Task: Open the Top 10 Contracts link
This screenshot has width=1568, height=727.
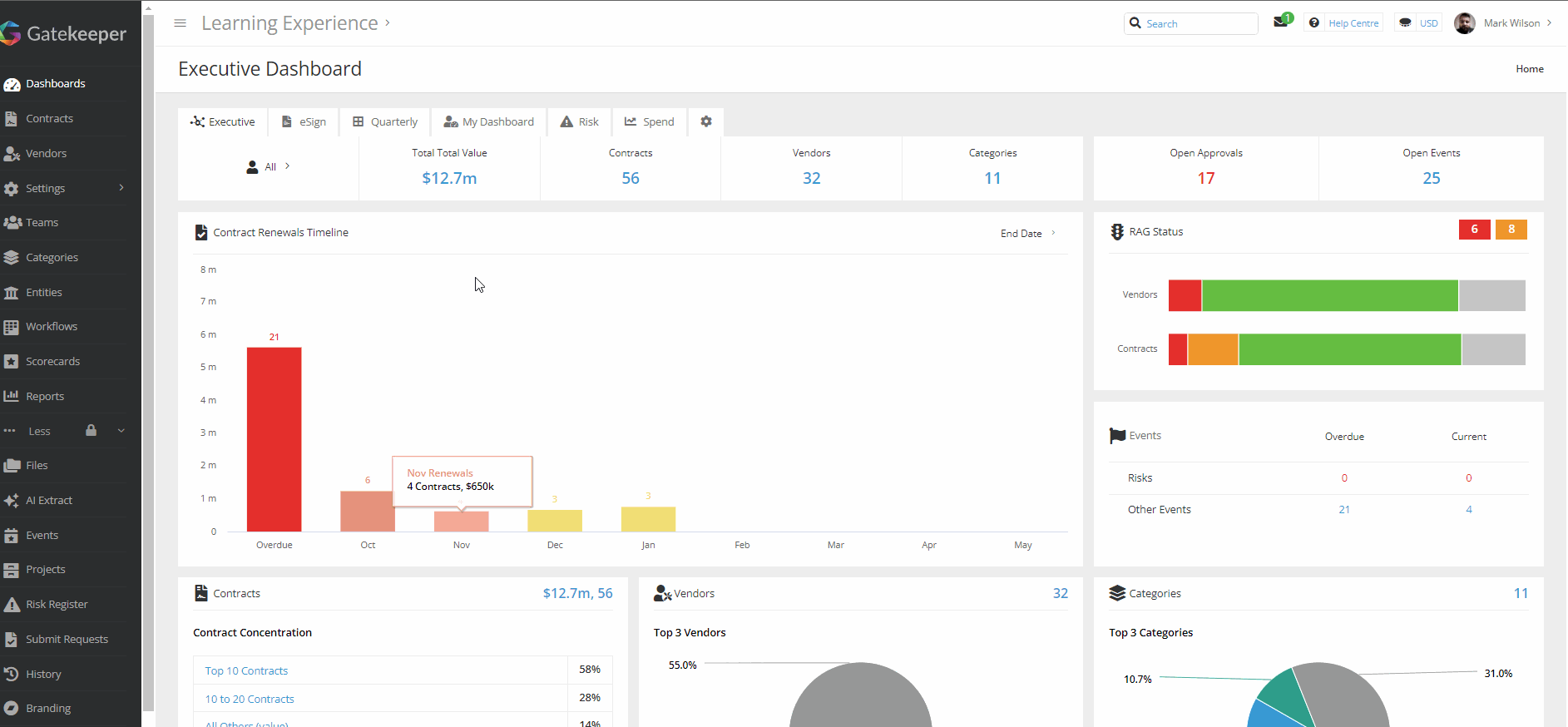Action: pyautogui.click(x=246, y=671)
